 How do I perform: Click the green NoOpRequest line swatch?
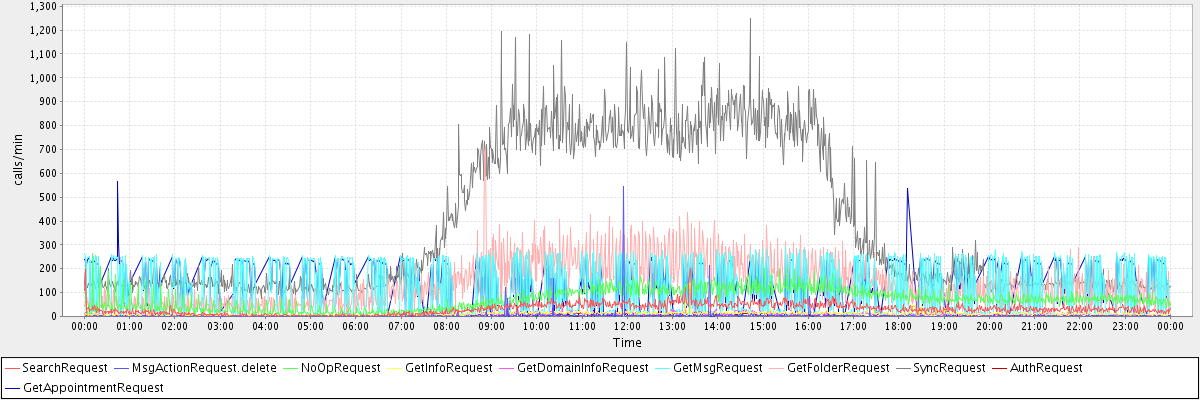(286, 368)
